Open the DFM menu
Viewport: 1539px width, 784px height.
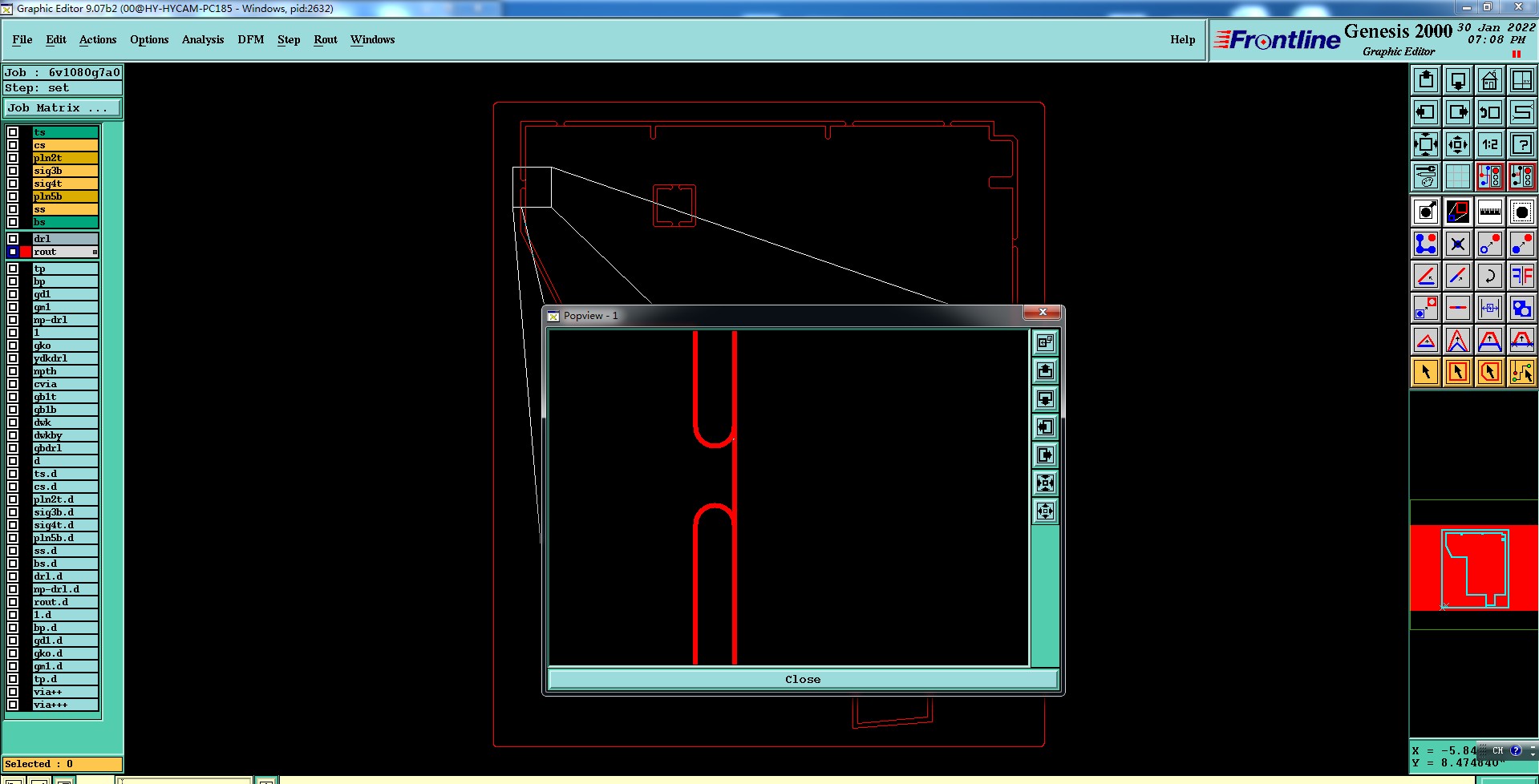[x=251, y=39]
